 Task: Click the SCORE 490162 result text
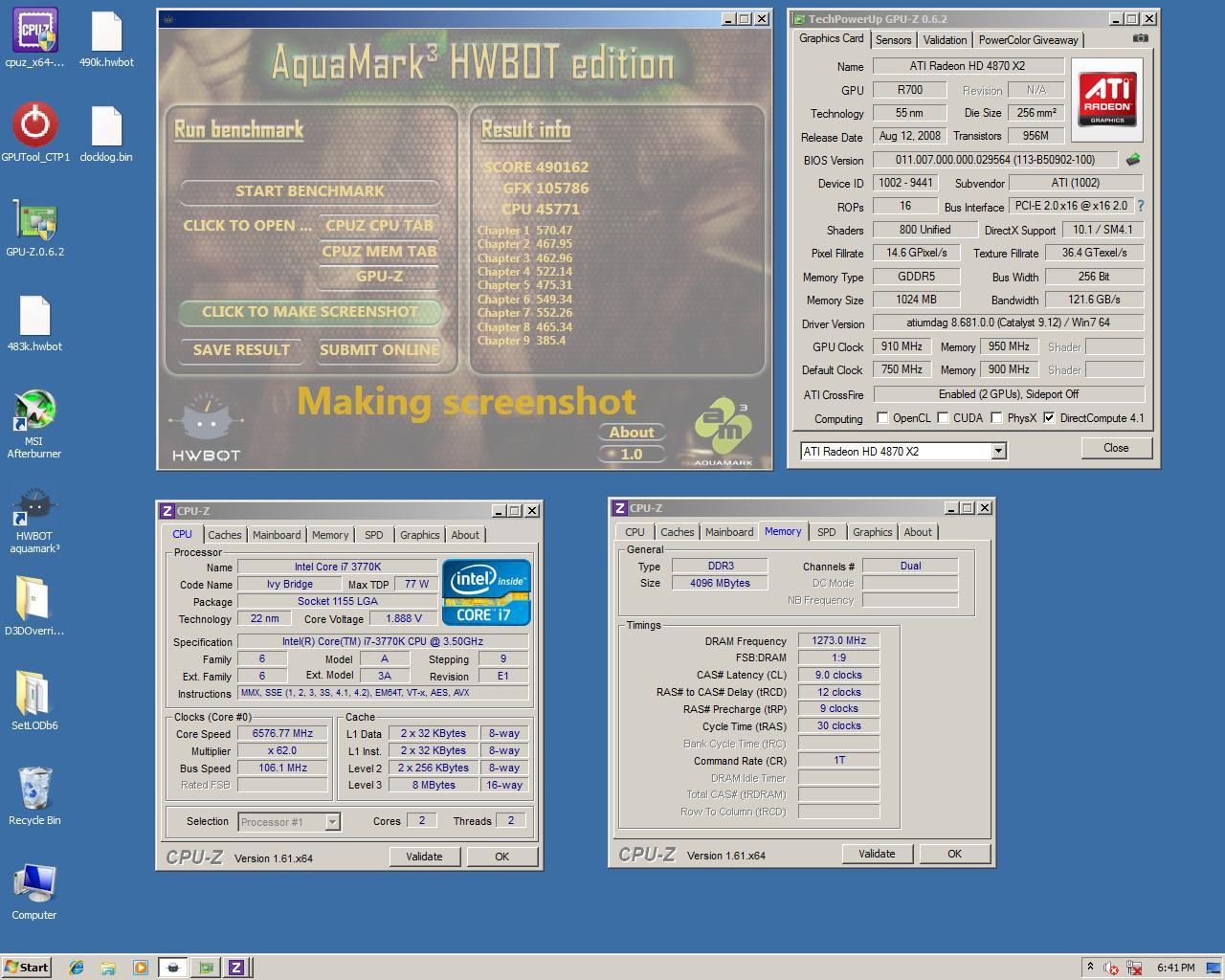(536, 167)
